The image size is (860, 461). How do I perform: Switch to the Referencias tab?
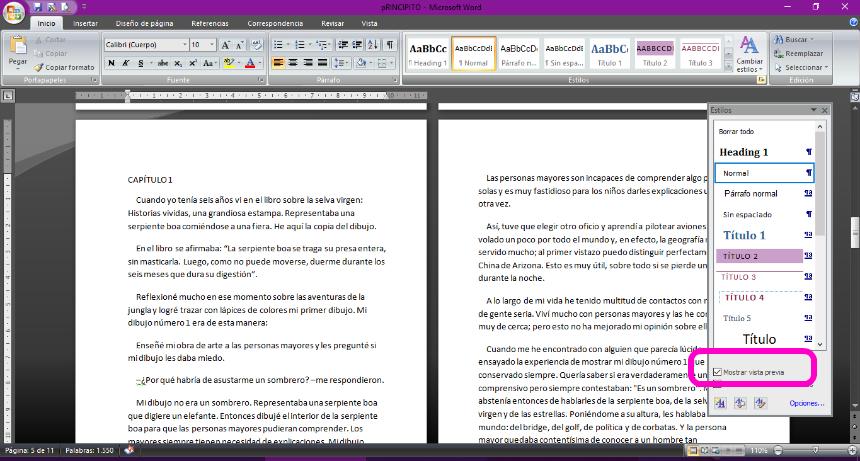209,23
